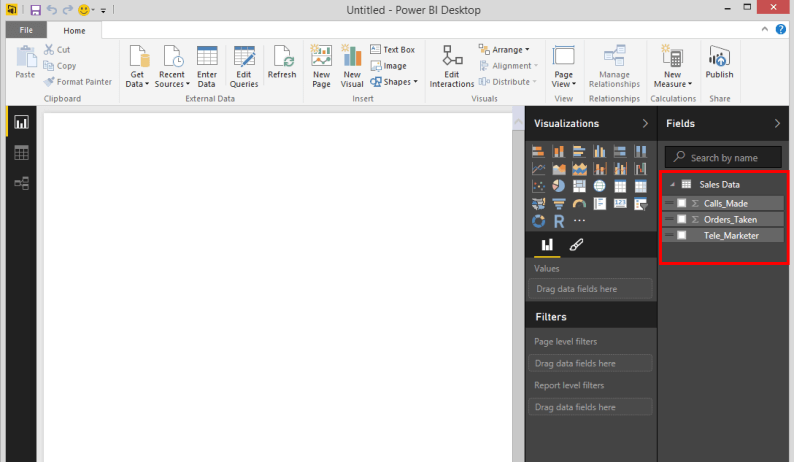Open the Arrange dropdown
This screenshot has width=794, height=462.
[x=504, y=49]
